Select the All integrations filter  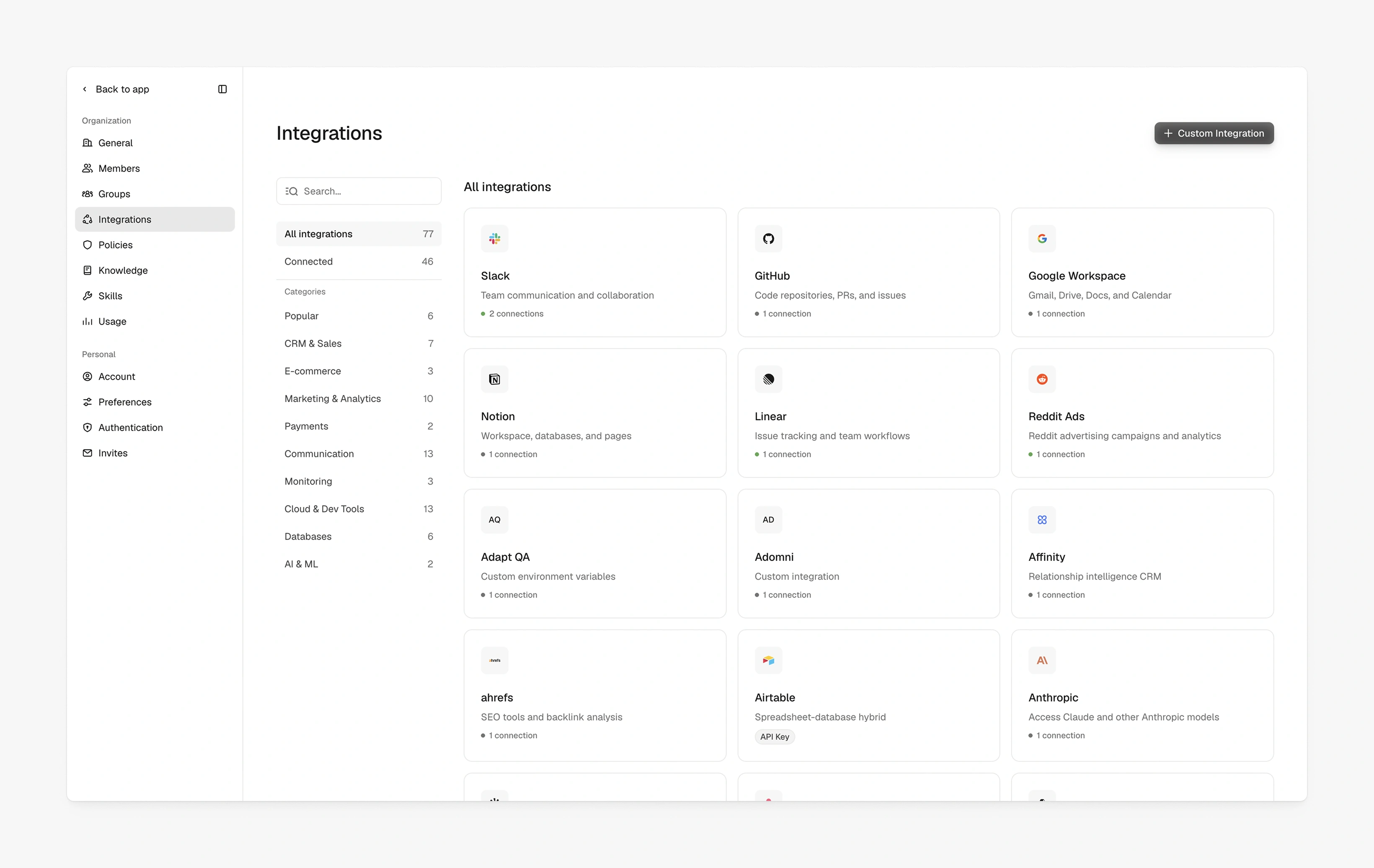[358, 234]
